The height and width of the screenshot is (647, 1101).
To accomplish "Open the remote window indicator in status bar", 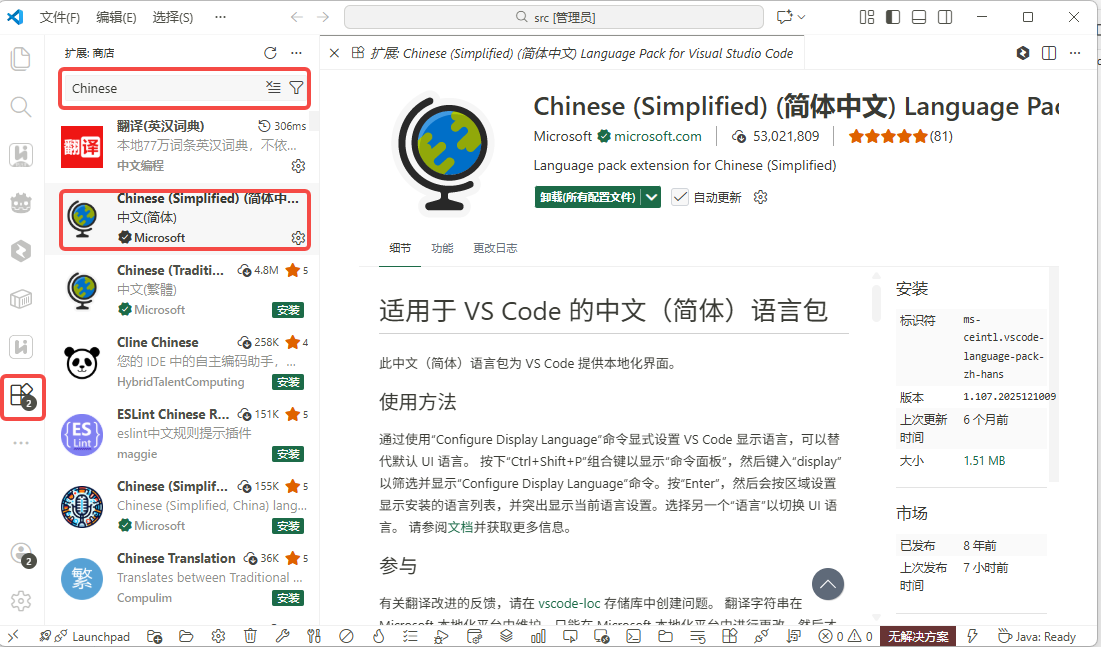I will pyautogui.click(x=13, y=636).
